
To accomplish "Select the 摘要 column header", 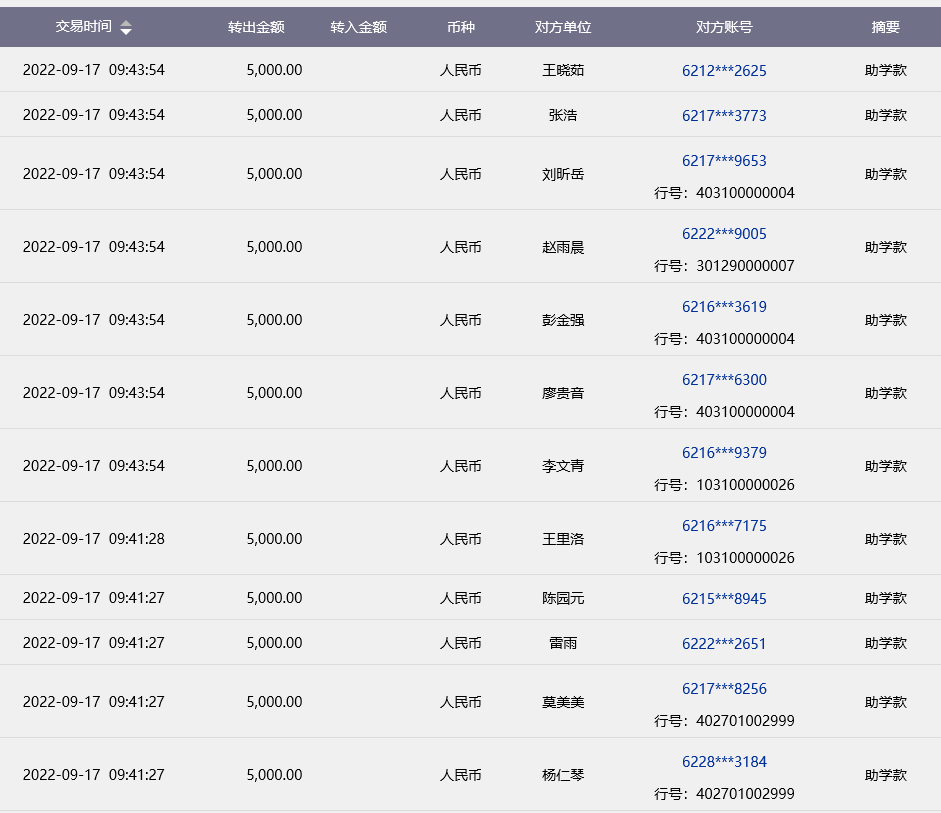I will [885, 27].
